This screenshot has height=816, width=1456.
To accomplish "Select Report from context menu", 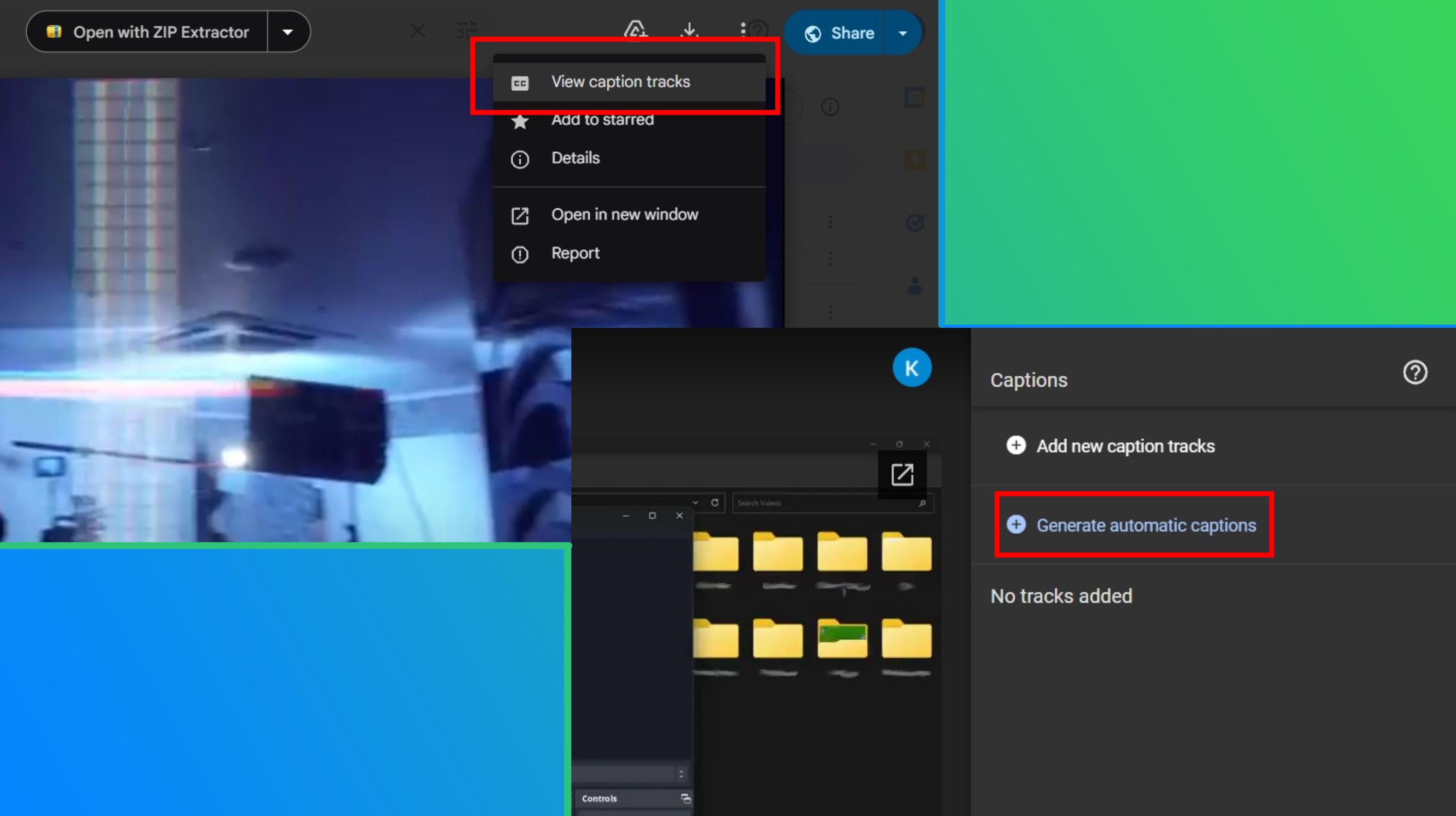I will [x=575, y=253].
